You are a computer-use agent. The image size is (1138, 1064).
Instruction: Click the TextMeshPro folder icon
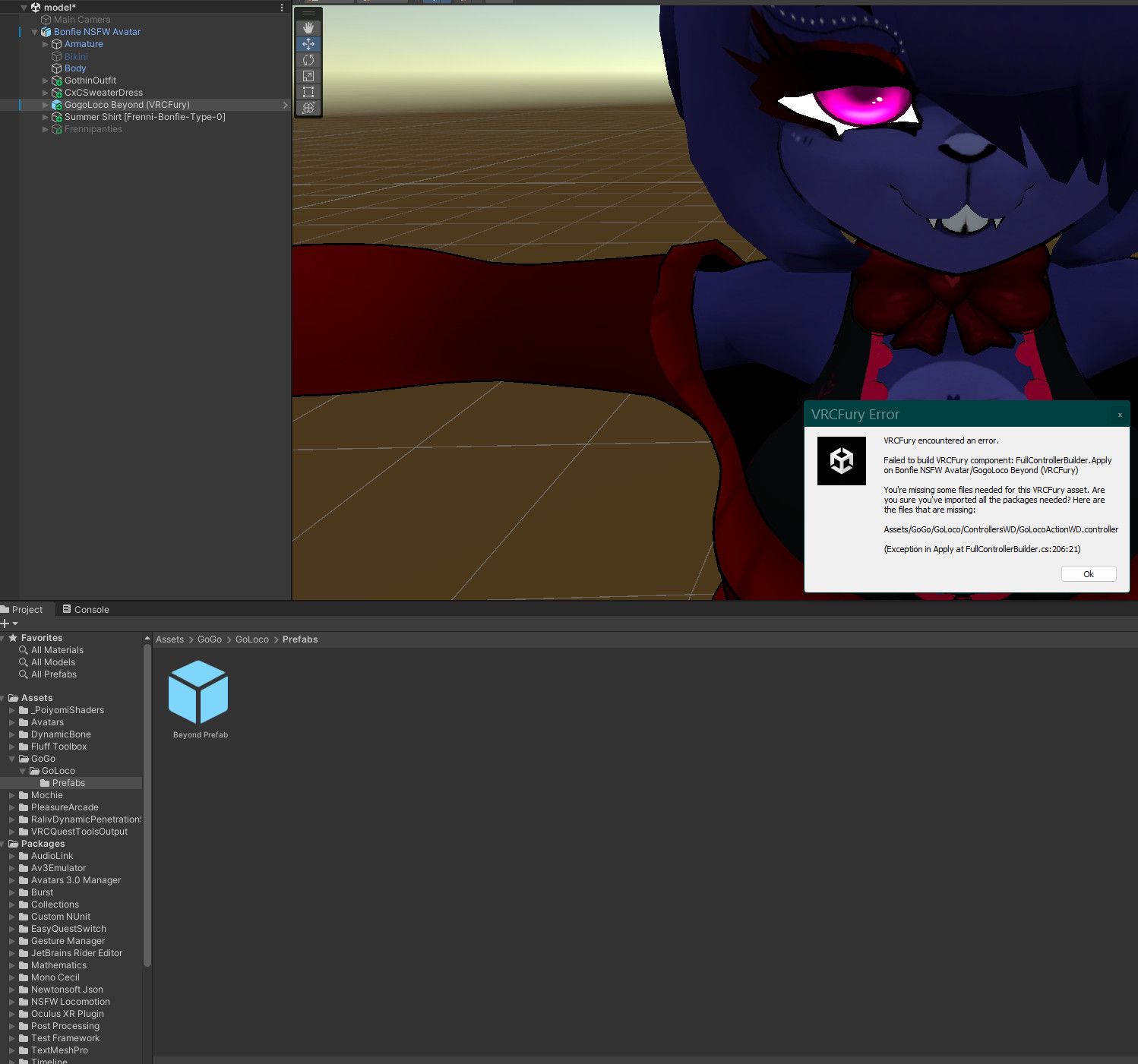pos(24,1050)
